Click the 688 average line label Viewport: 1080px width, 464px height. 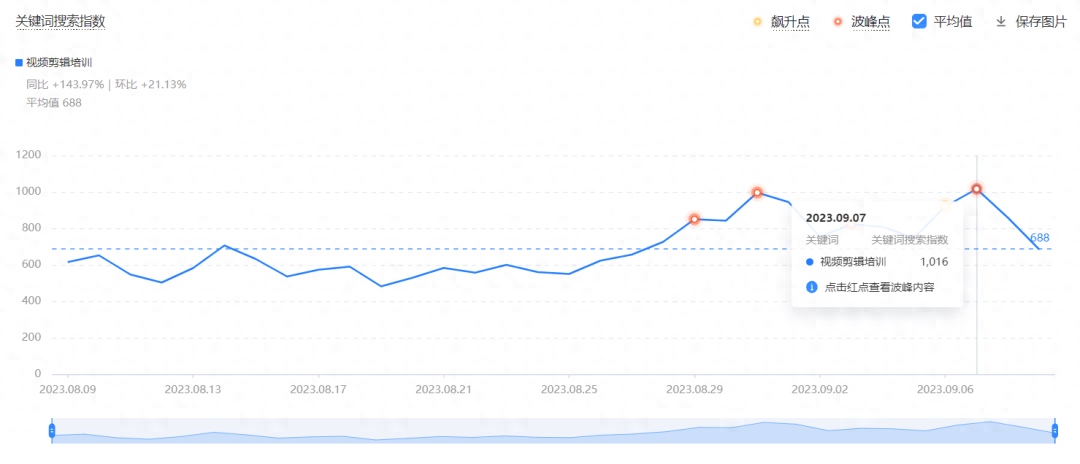[x=1040, y=238]
